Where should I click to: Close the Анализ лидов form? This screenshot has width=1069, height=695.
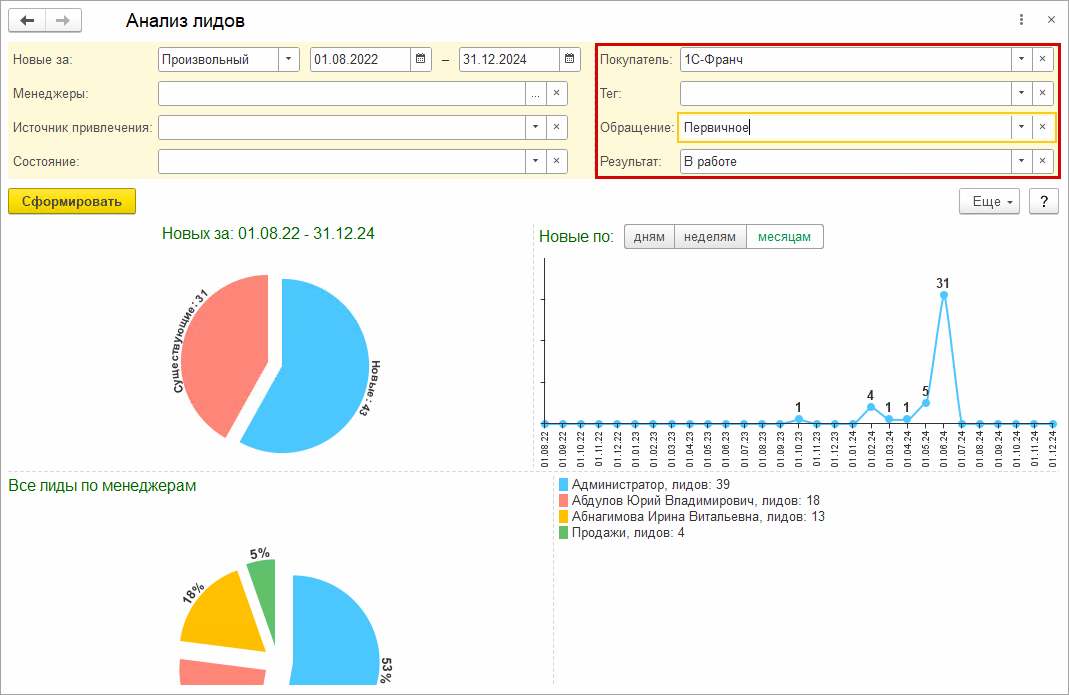click(1051, 20)
